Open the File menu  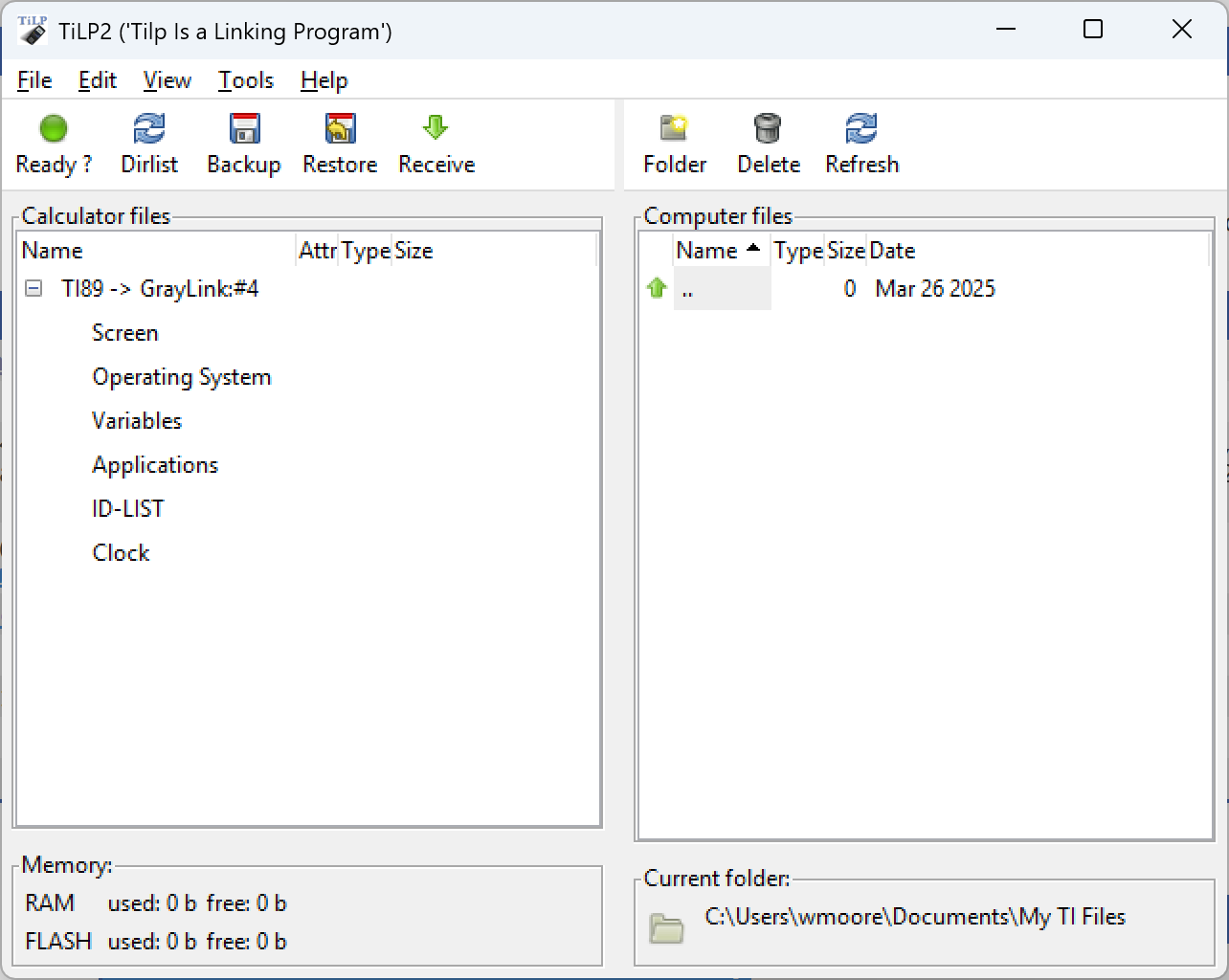(x=34, y=80)
